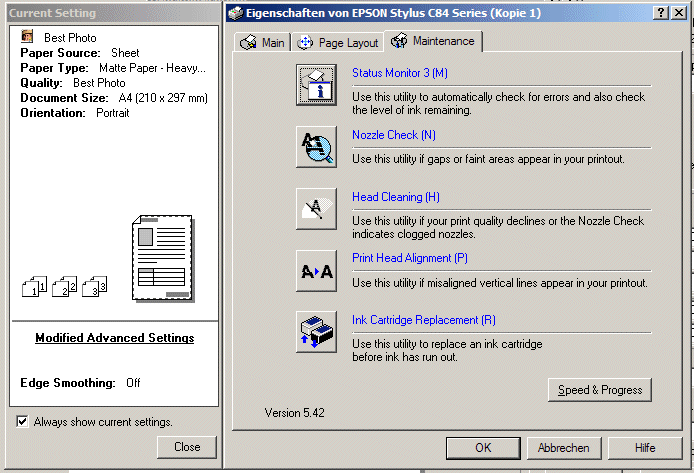Click collate pages icon numbered 3
Viewport: 694px width, 473px height.
(95, 287)
